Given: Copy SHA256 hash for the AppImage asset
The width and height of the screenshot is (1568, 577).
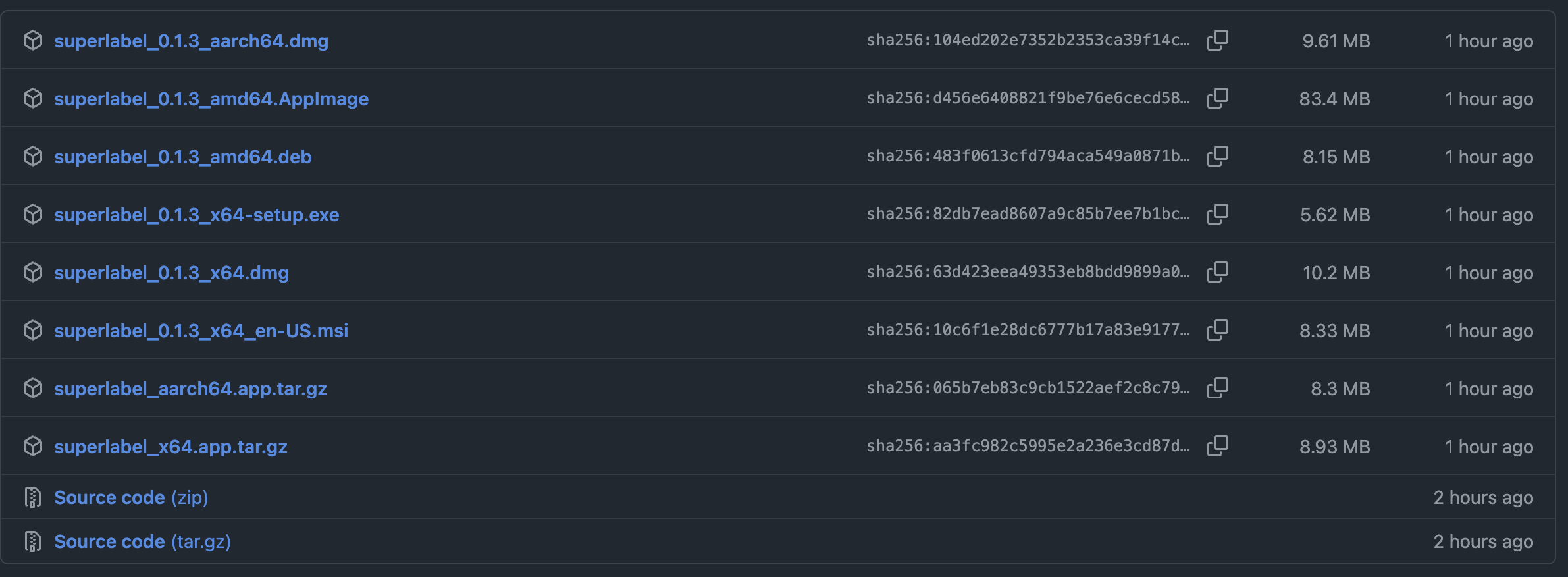Looking at the screenshot, I should 1218,98.
